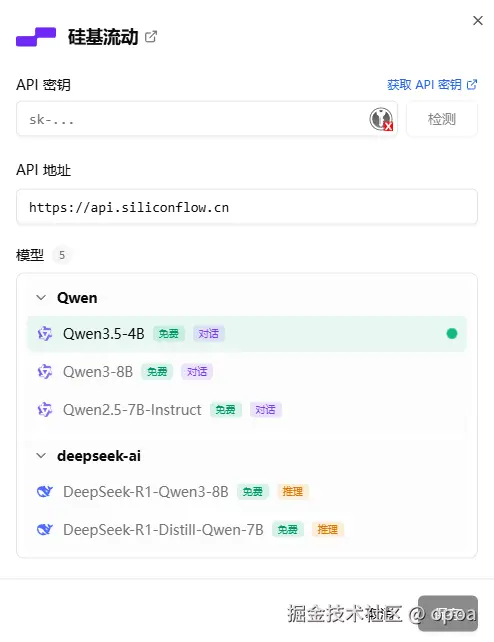
Task: Click the 对话 tag on Qwen3-8B
Action: [197, 372]
